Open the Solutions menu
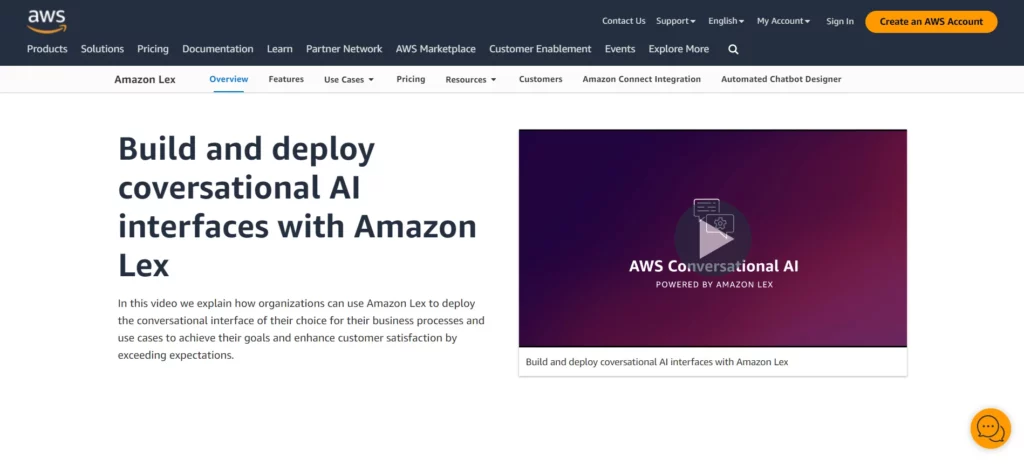This screenshot has height=465, width=1024. [x=102, y=49]
